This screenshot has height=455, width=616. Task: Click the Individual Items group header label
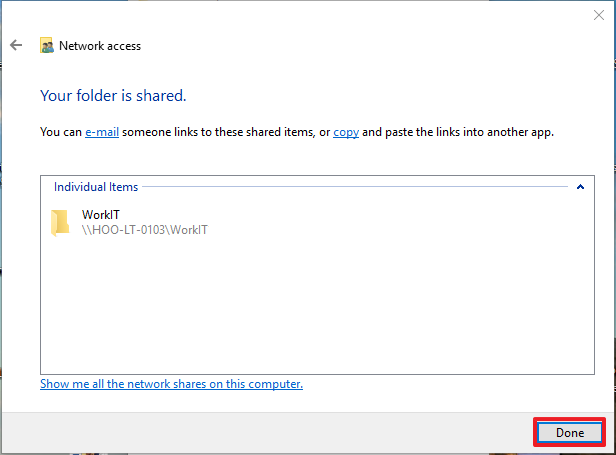point(96,187)
